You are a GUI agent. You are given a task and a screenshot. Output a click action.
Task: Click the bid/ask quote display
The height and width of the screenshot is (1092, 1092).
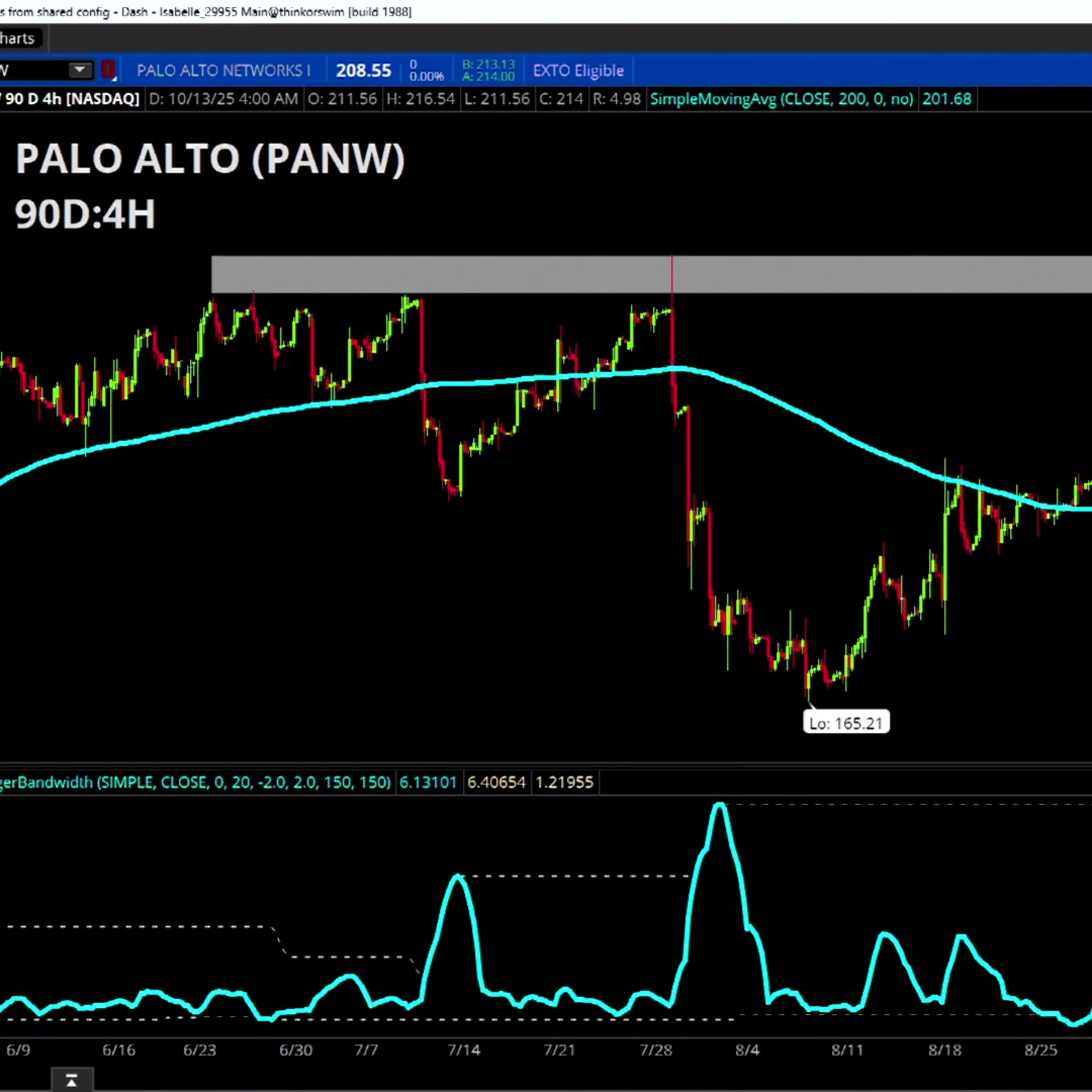pyautogui.click(x=488, y=71)
